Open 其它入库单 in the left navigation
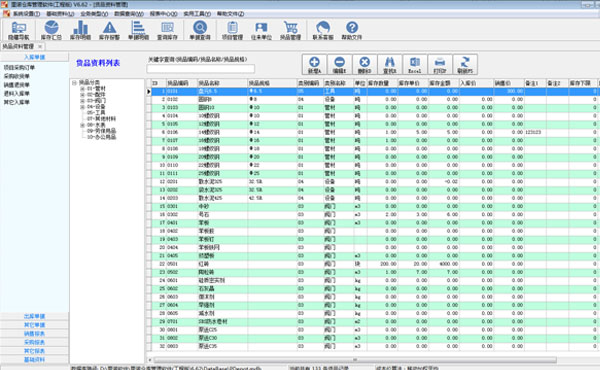600x370 pixels. 16,102
